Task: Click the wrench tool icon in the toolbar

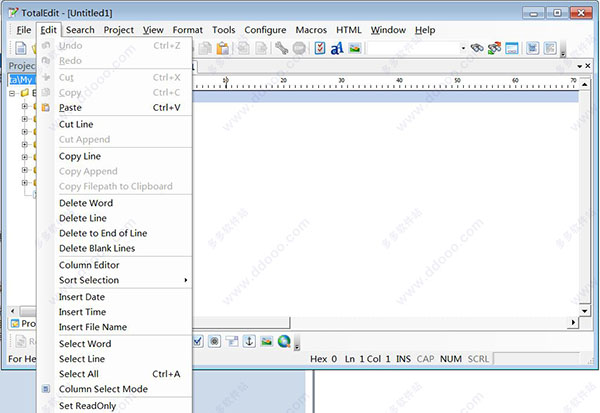Action: pyautogui.click(x=281, y=48)
